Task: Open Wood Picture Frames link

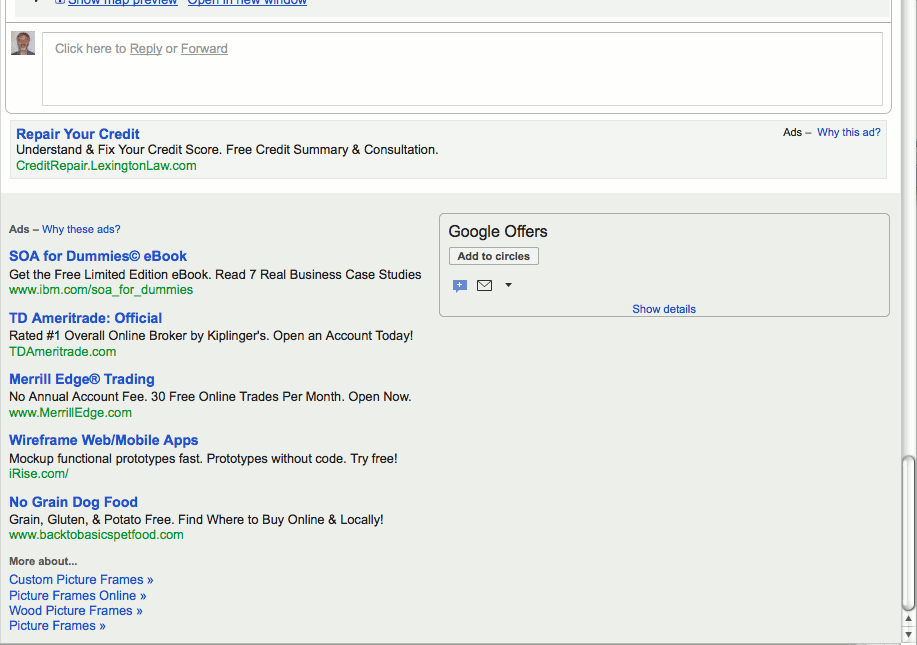Action: (x=75, y=610)
